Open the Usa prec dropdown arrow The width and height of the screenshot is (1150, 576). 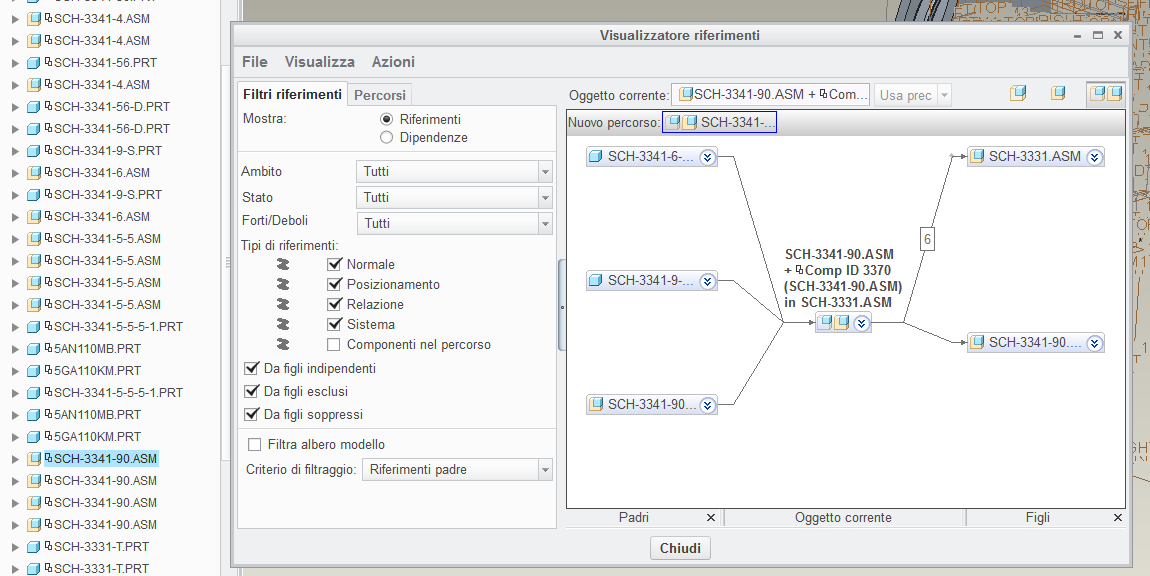coord(945,95)
